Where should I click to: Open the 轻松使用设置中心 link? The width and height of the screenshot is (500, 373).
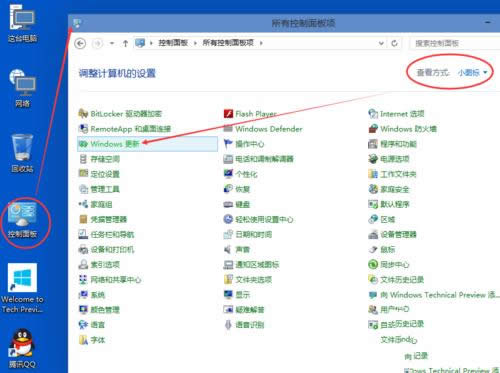(x=264, y=219)
